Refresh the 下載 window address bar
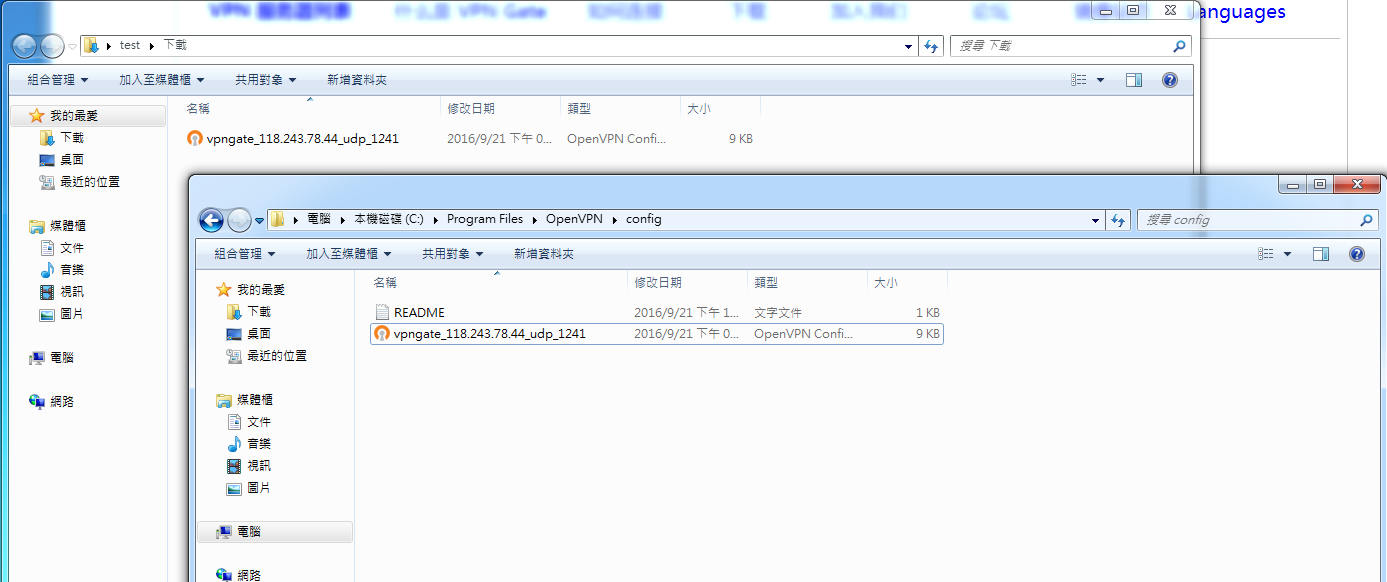This screenshot has width=1387, height=582. pos(931,46)
